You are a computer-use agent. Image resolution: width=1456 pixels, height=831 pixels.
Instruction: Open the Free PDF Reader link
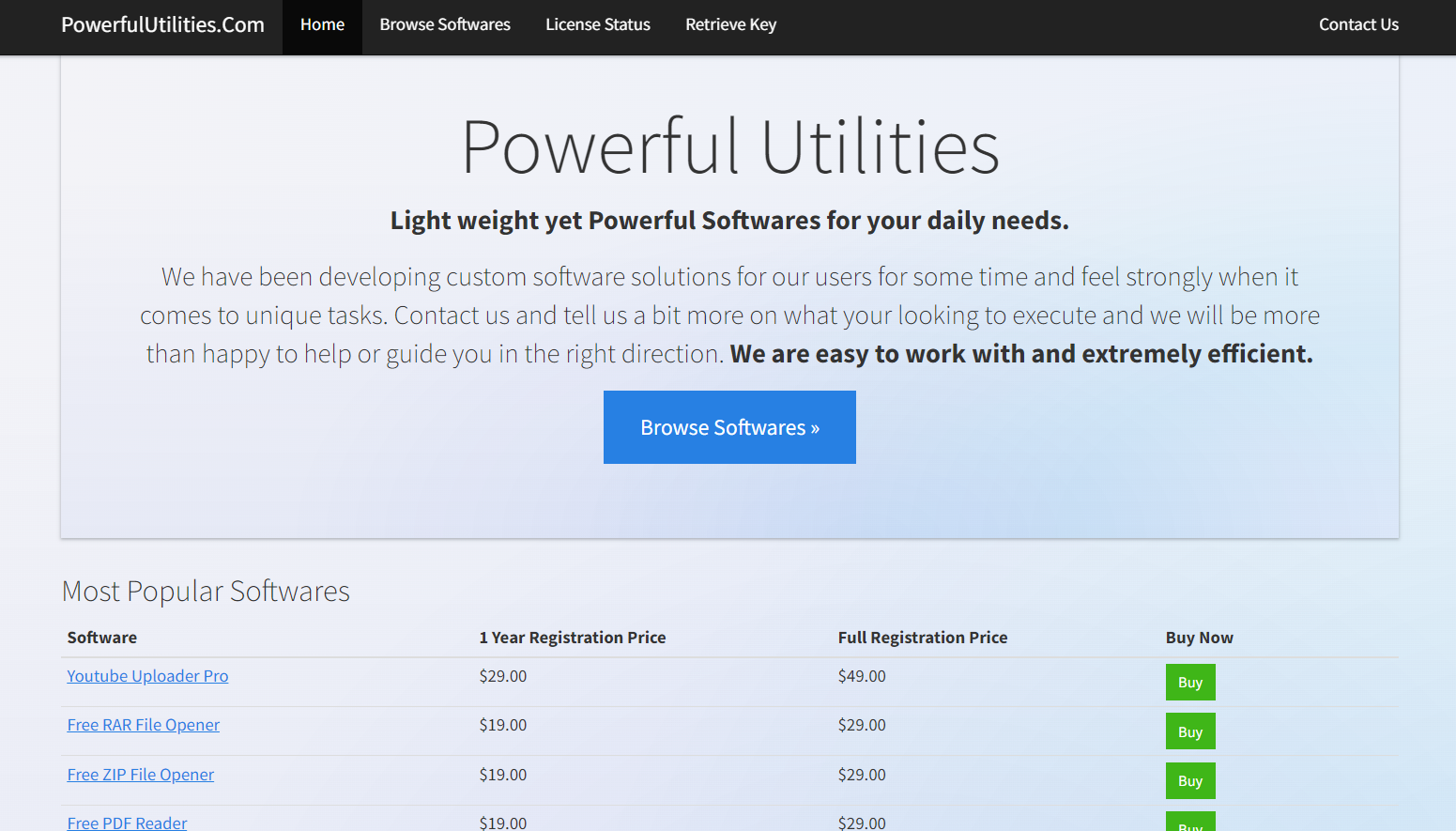(127, 823)
